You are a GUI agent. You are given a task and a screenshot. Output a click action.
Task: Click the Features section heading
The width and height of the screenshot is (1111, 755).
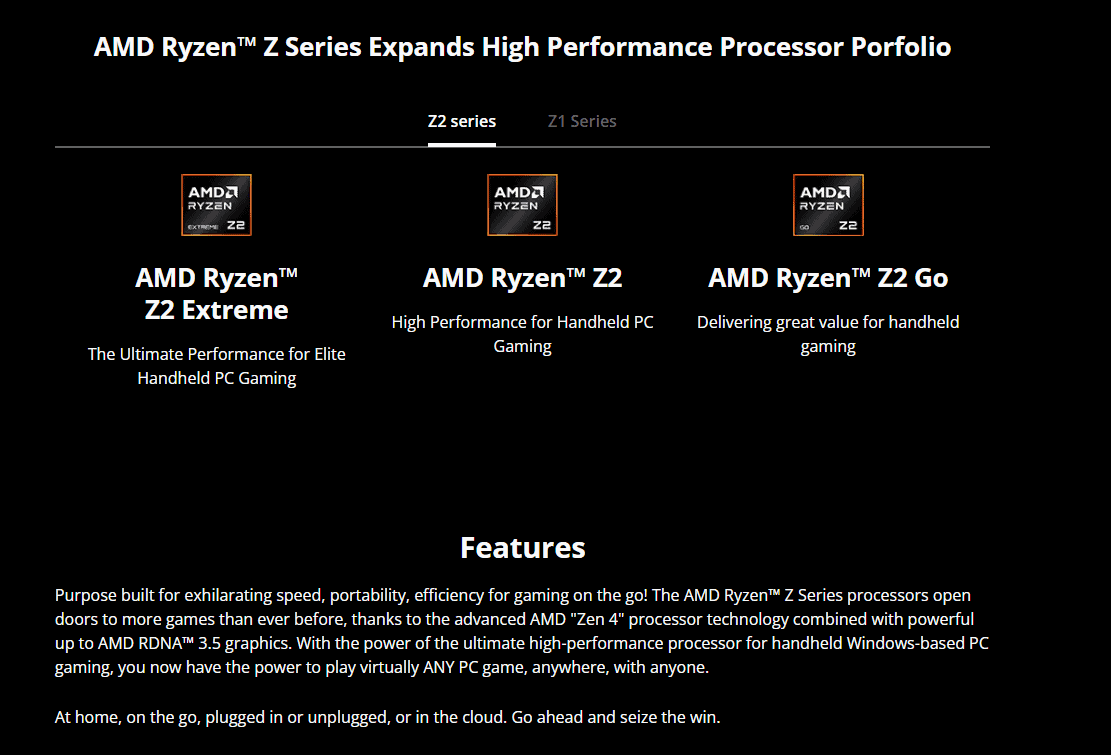coord(522,548)
